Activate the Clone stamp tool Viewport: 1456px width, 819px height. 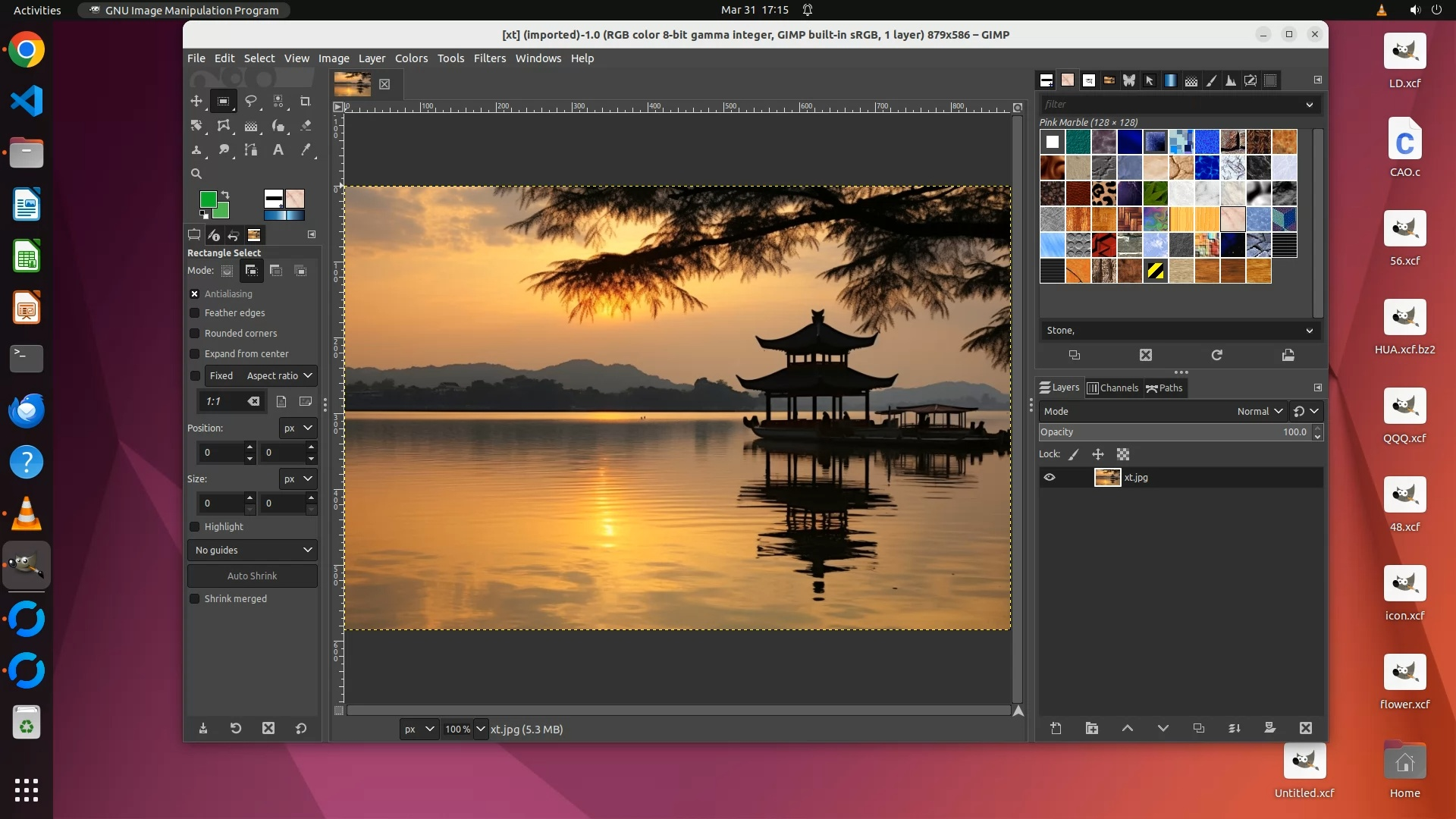tap(196, 150)
